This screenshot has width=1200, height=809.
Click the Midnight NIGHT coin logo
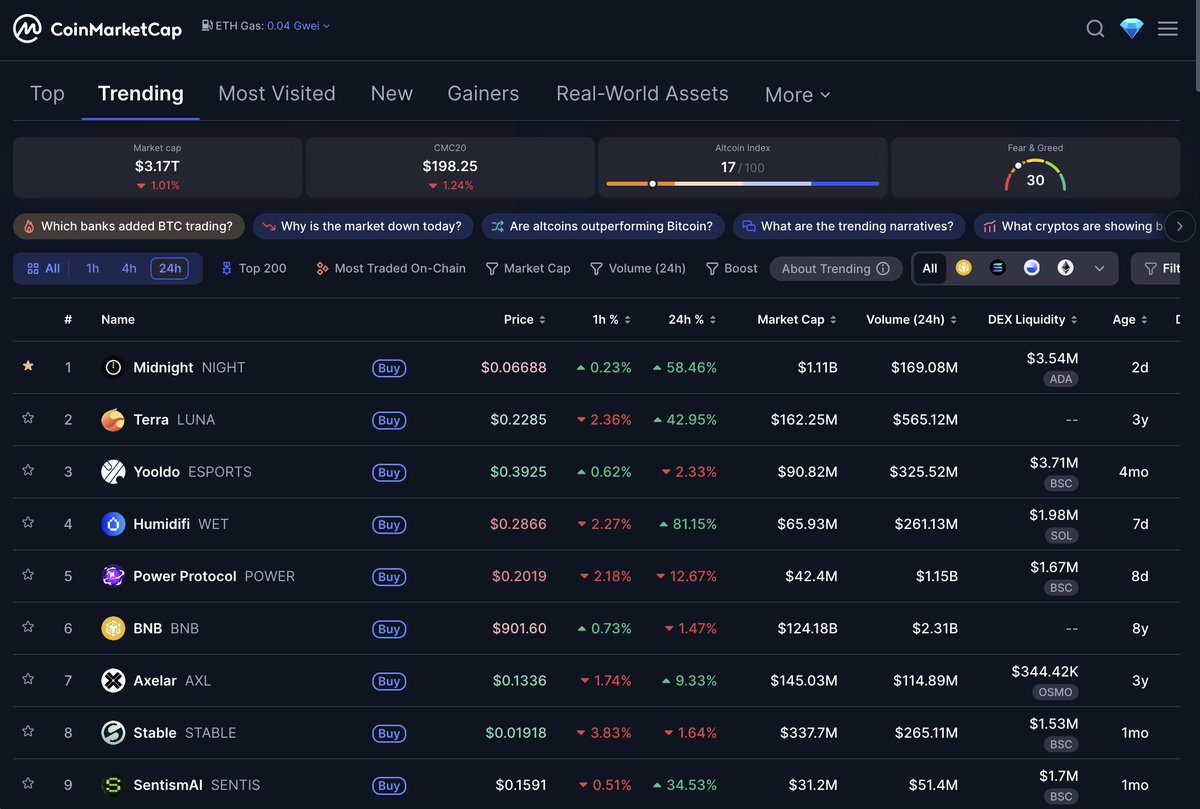[113, 367]
